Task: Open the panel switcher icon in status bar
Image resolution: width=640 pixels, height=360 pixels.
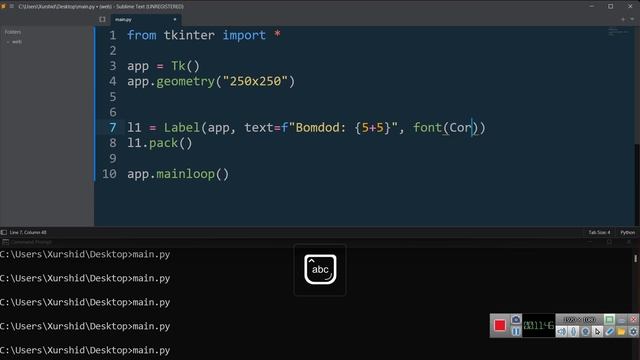Action: 4,232
